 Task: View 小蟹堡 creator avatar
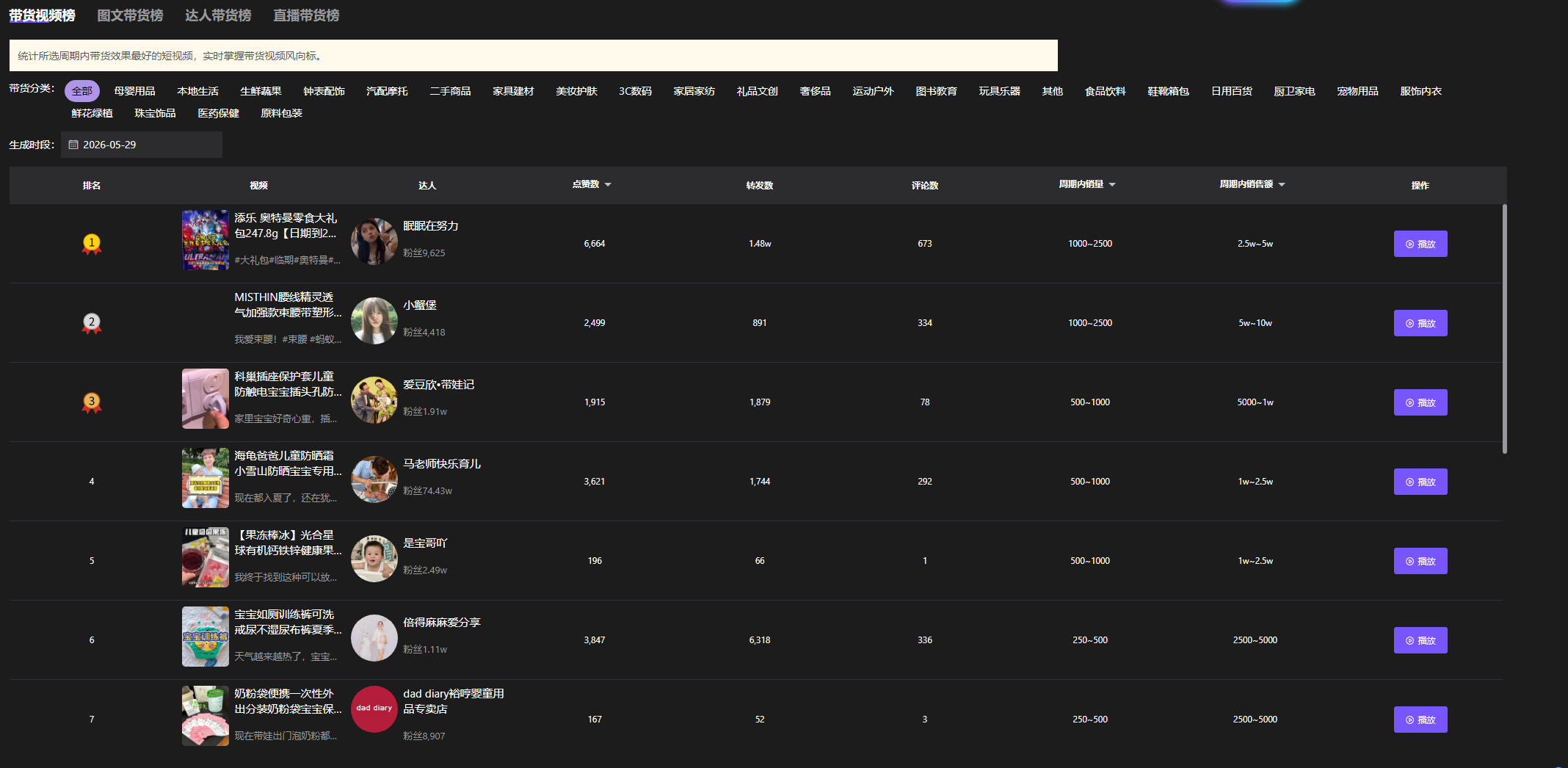point(374,321)
